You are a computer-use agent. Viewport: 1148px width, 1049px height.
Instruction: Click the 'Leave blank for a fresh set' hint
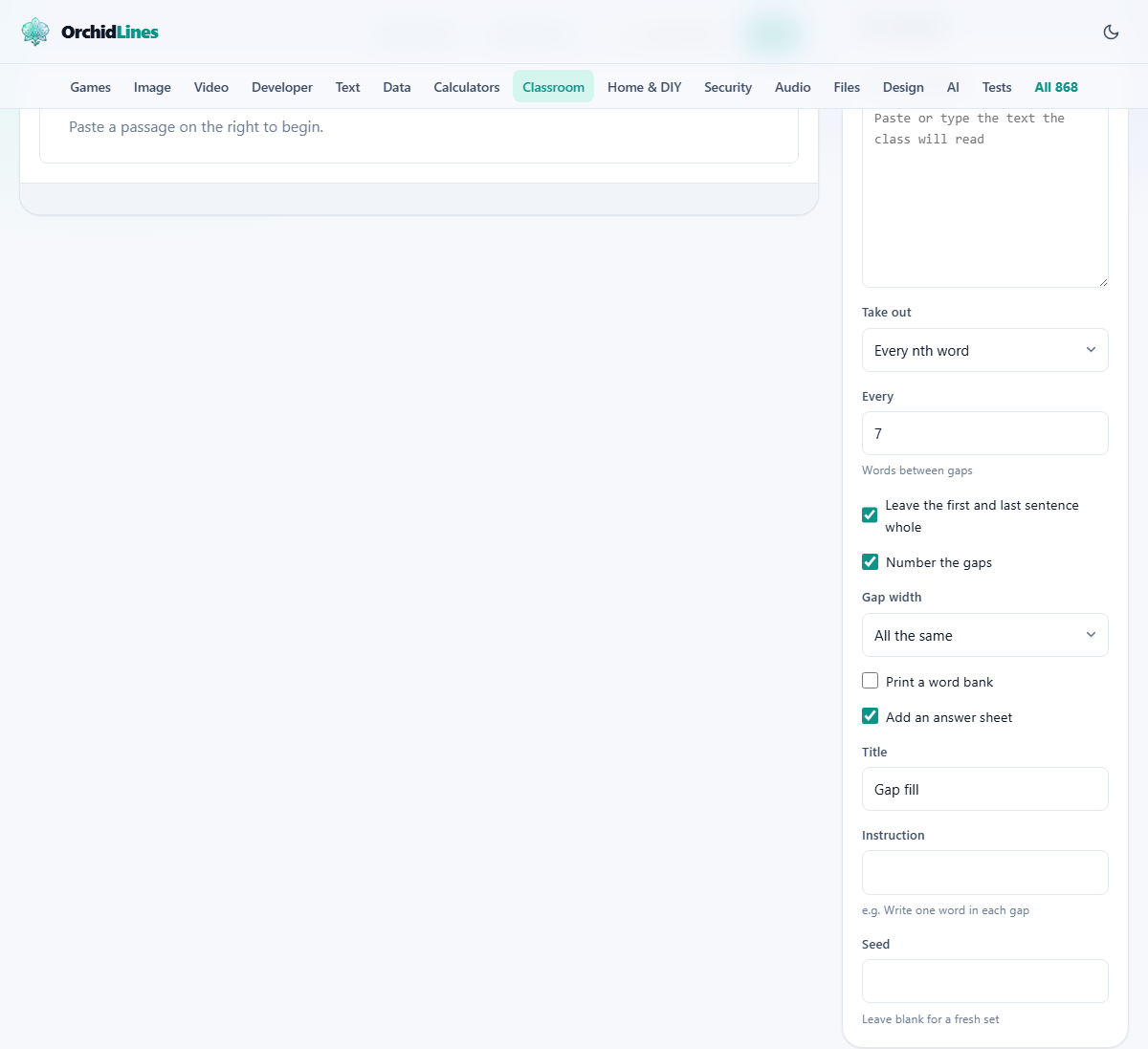[x=930, y=1019]
